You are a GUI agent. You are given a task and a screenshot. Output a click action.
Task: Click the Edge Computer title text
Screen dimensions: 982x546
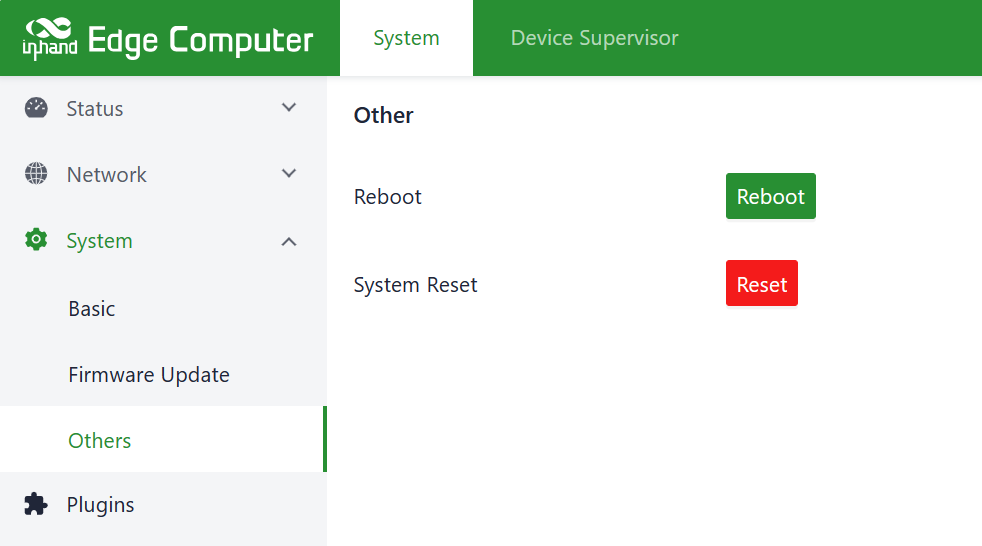point(201,40)
